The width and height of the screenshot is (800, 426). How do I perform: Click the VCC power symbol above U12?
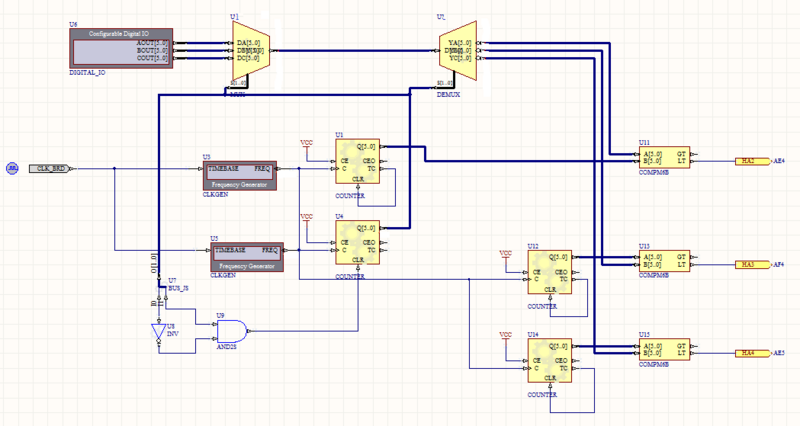pyautogui.click(x=506, y=253)
